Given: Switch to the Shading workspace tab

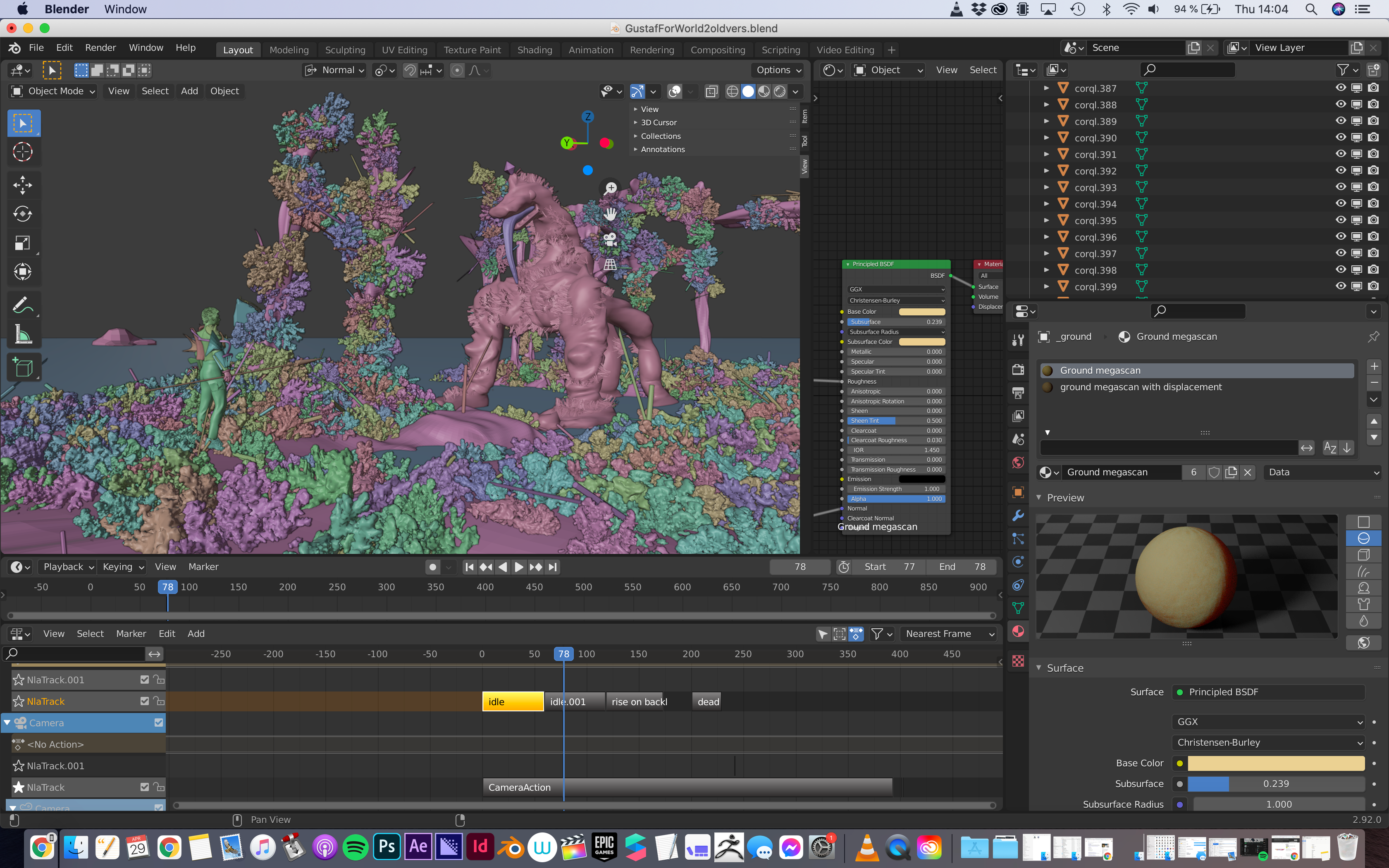Looking at the screenshot, I should [535, 50].
